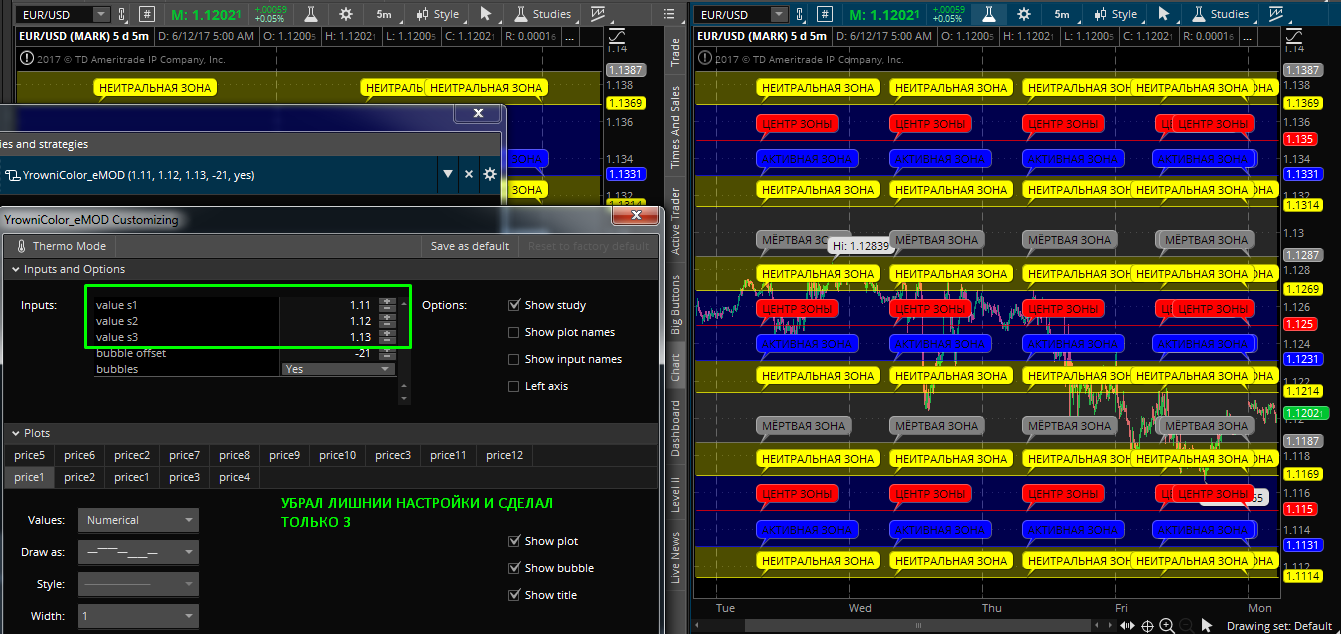Viewport: 1341px width, 634px height.
Task: Enable Show plot names checkbox
Action: [x=514, y=332]
